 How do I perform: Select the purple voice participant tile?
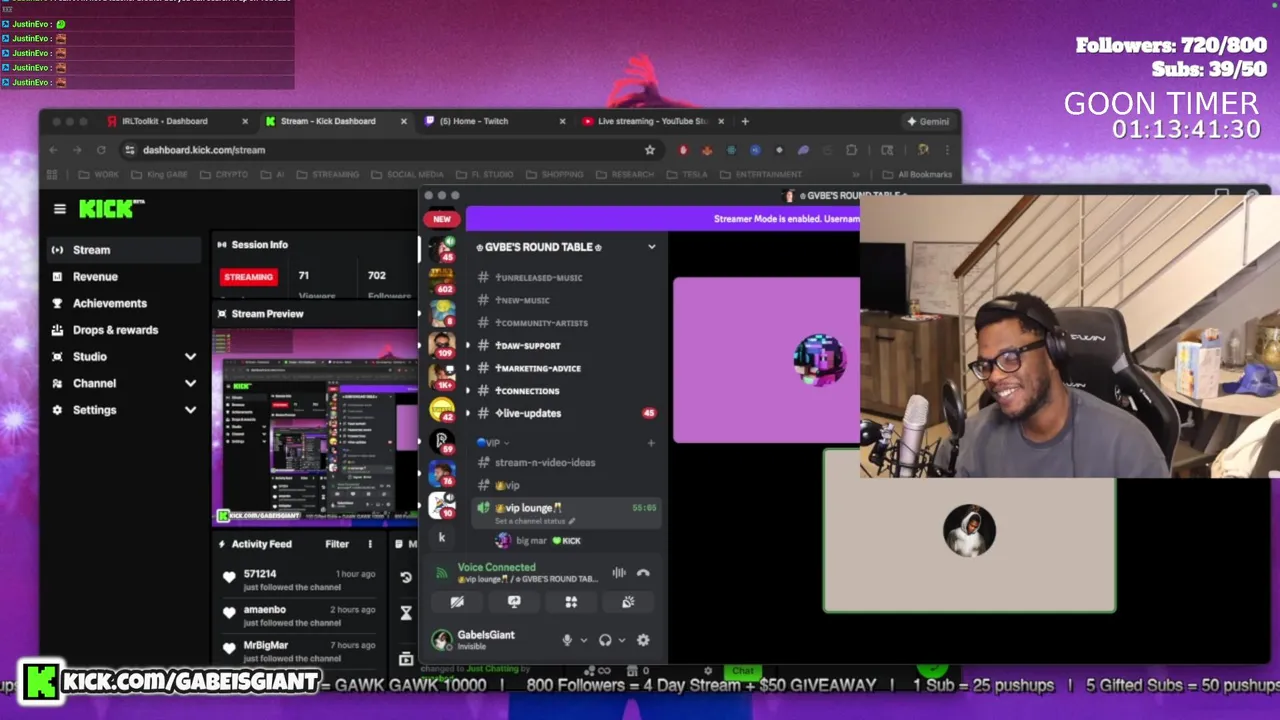point(767,360)
